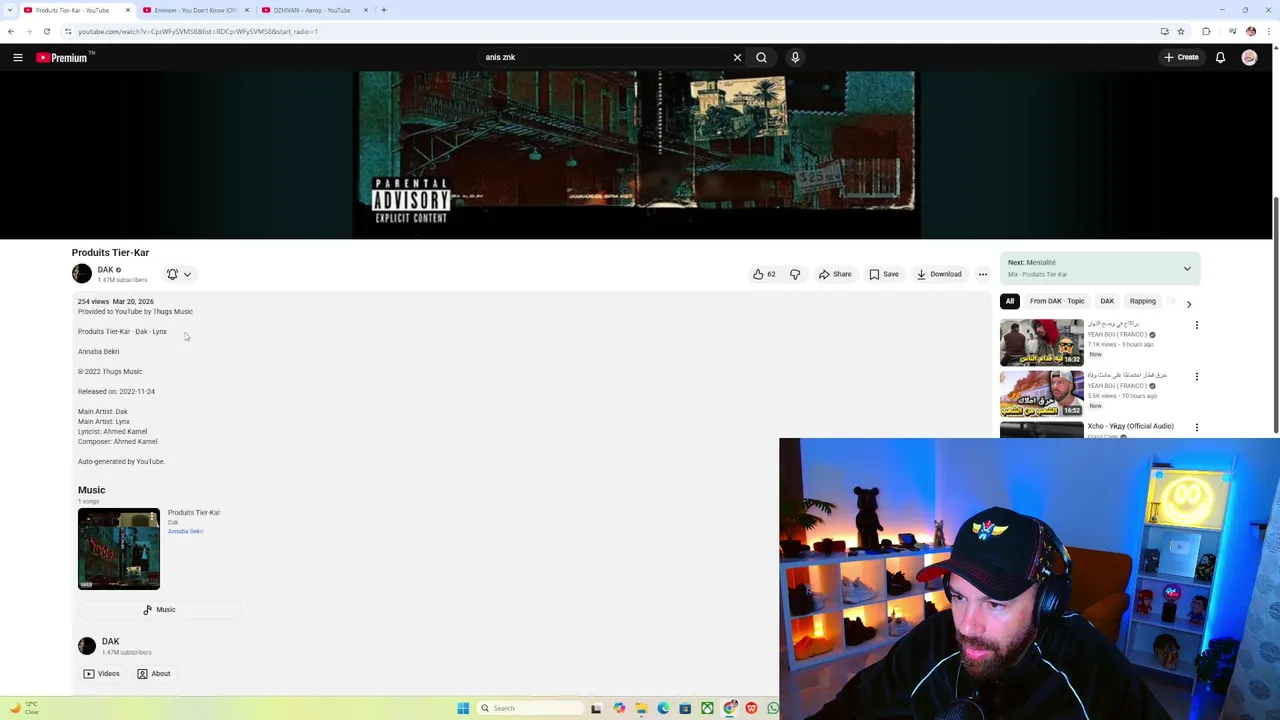Screen dimensions: 1280x720
Task: Click 'Auto-generated by YouTube.' text
Action: 121,461
